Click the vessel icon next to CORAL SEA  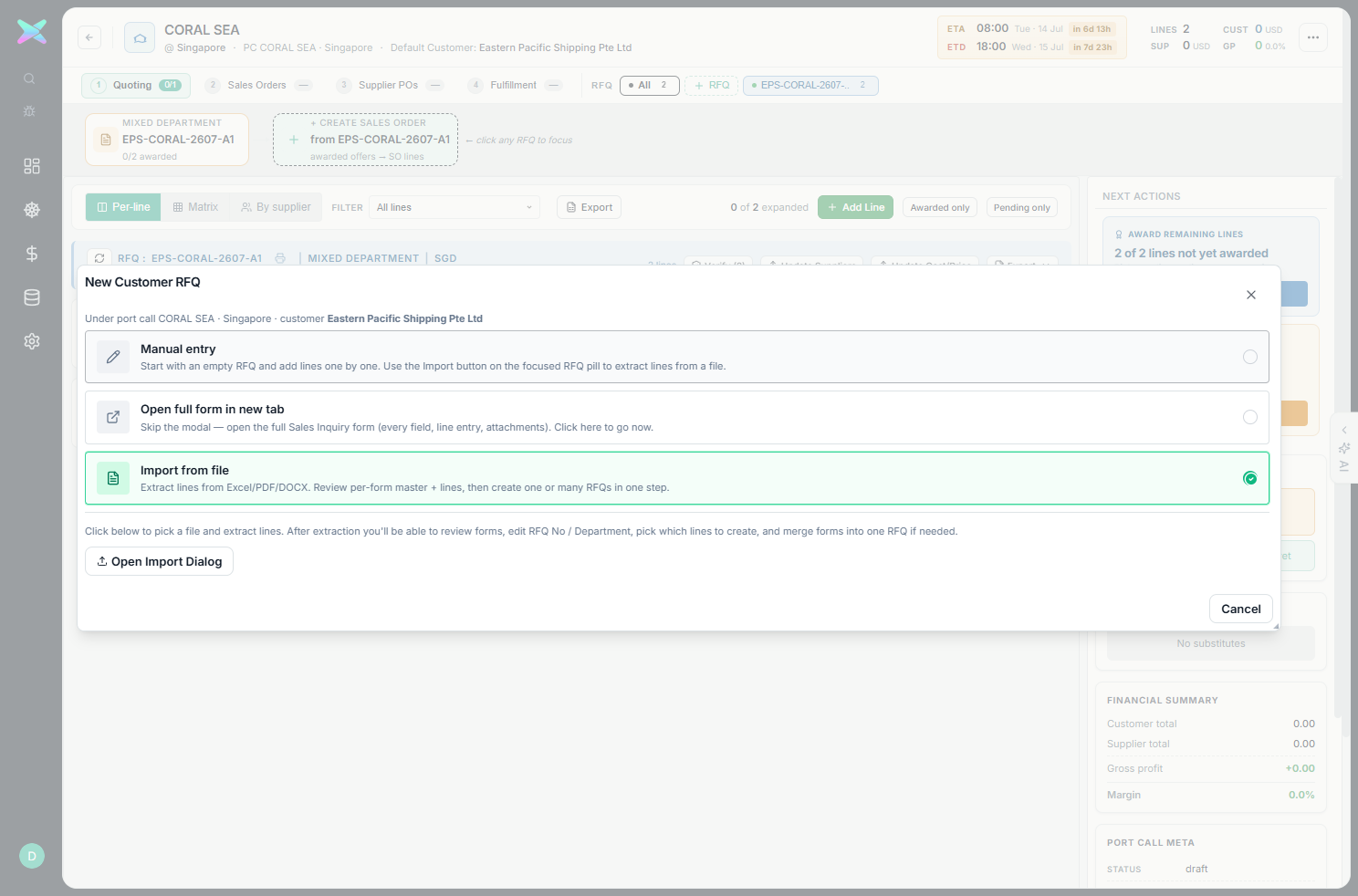pyautogui.click(x=140, y=37)
